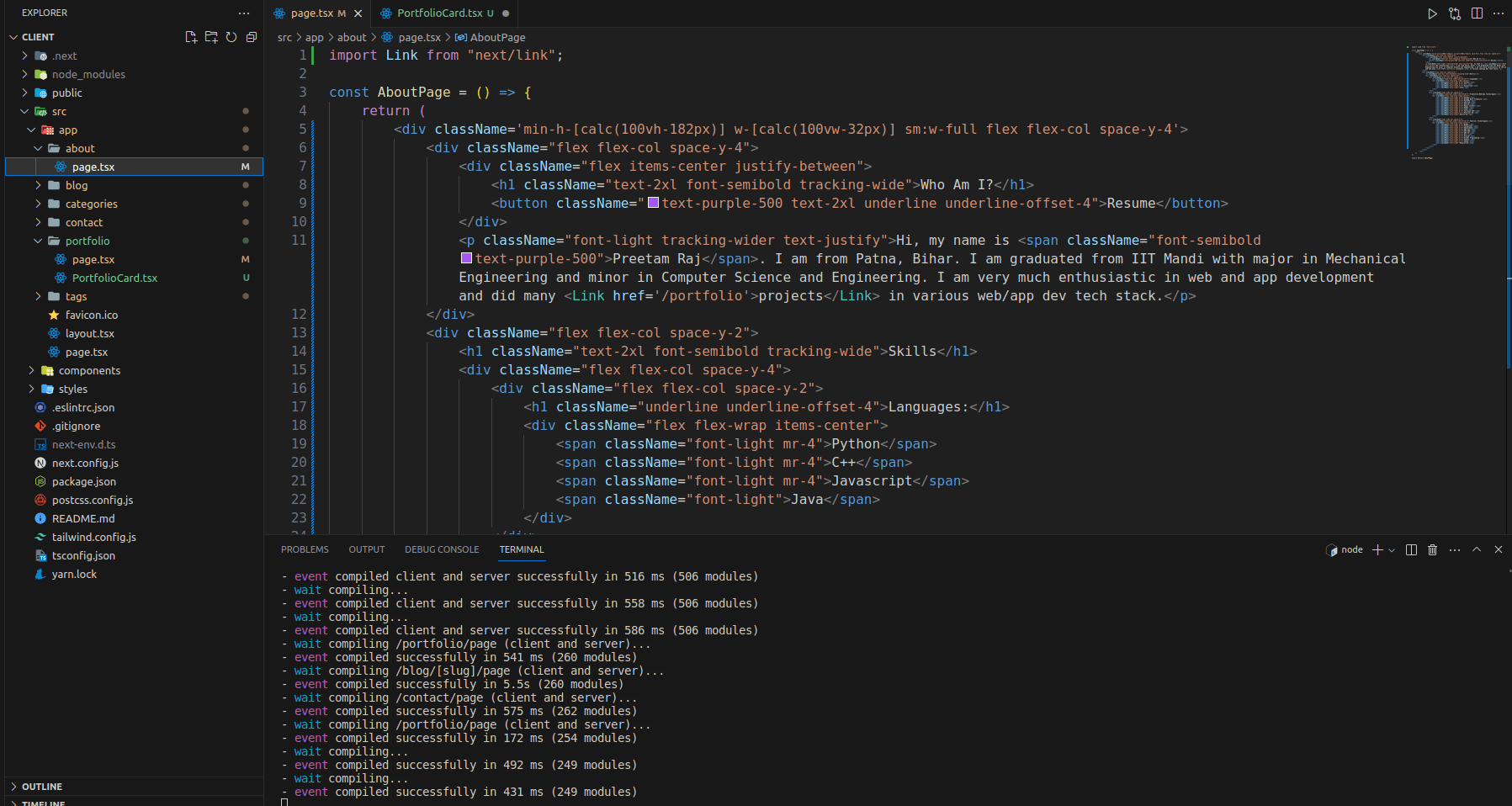The width and height of the screenshot is (1512, 806).
Task: Open panel more actions ellipsis
Action: coord(1455,549)
